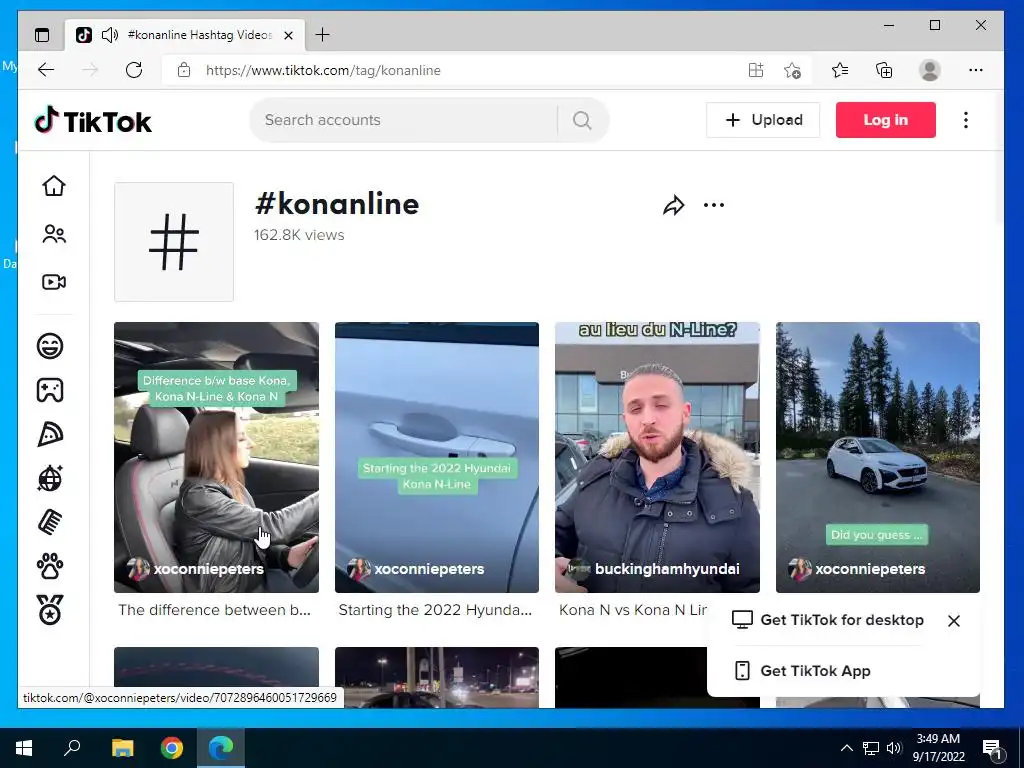This screenshot has width=1024, height=768.
Task: Open Windows taskbar search
Action: pyautogui.click(x=72, y=748)
